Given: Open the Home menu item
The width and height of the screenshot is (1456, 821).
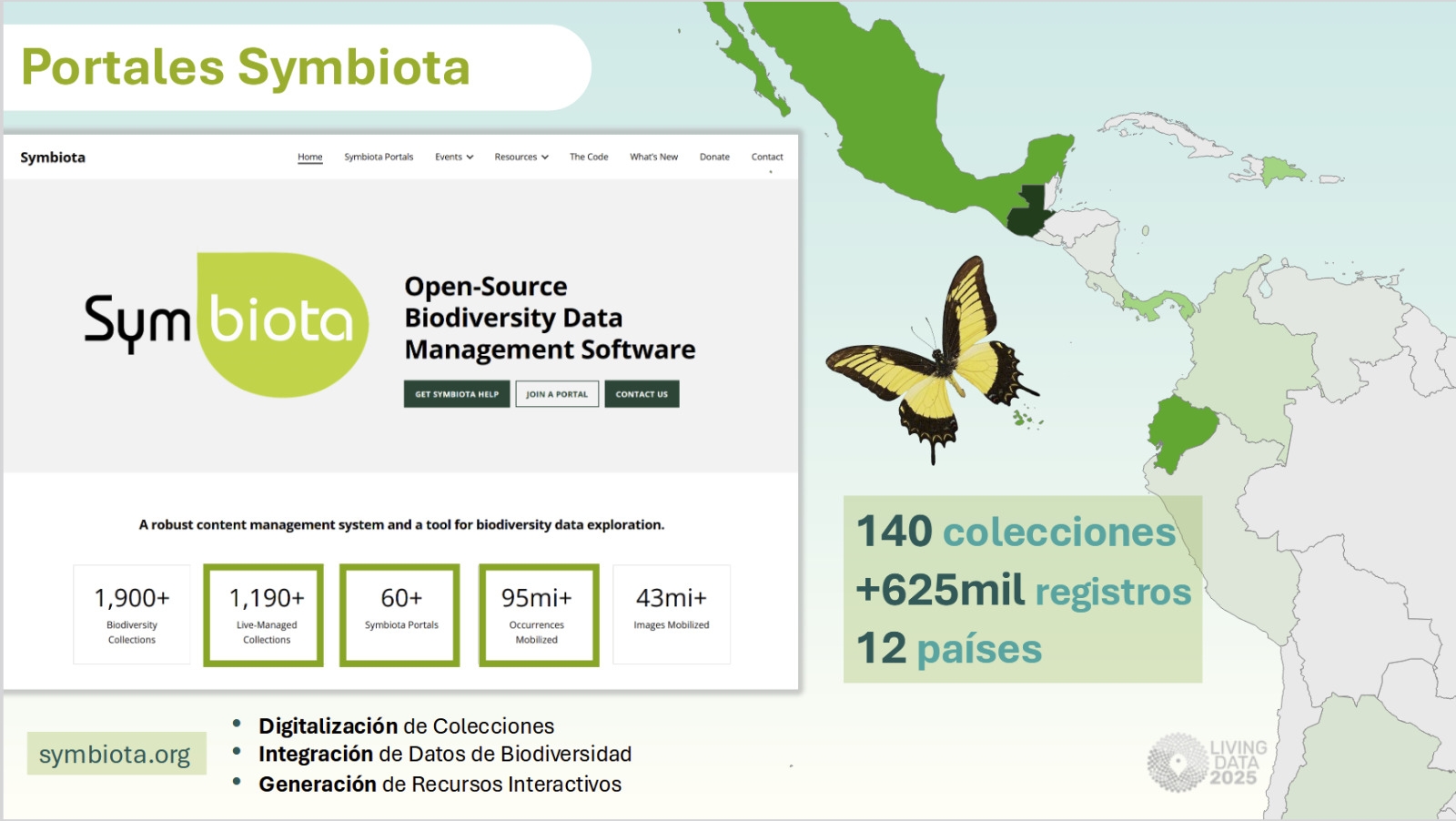Looking at the screenshot, I should pyautogui.click(x=309, y=157).
